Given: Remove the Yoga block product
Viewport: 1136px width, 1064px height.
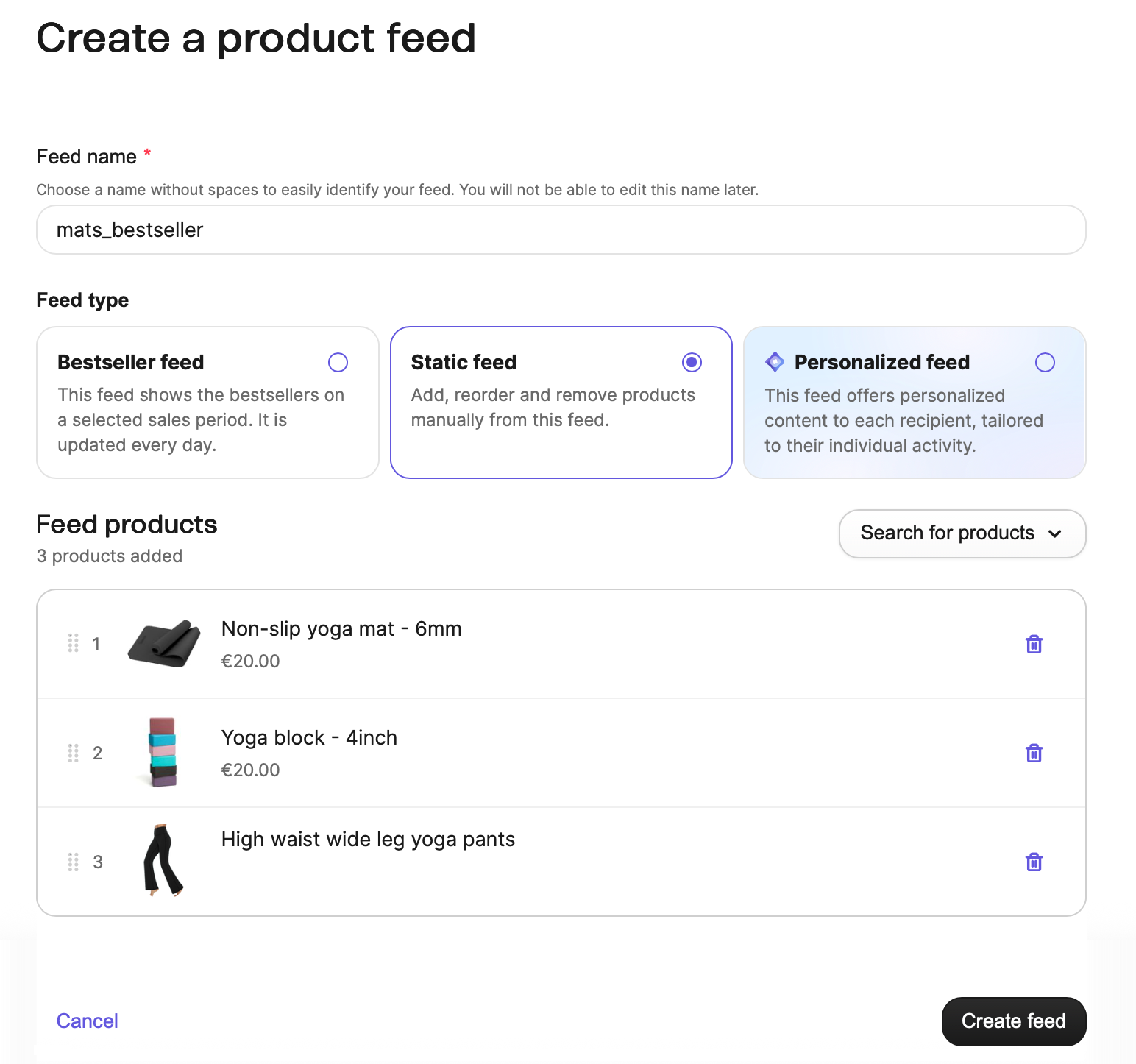Looking at the screenshot, I should [x=1034, y=753].
